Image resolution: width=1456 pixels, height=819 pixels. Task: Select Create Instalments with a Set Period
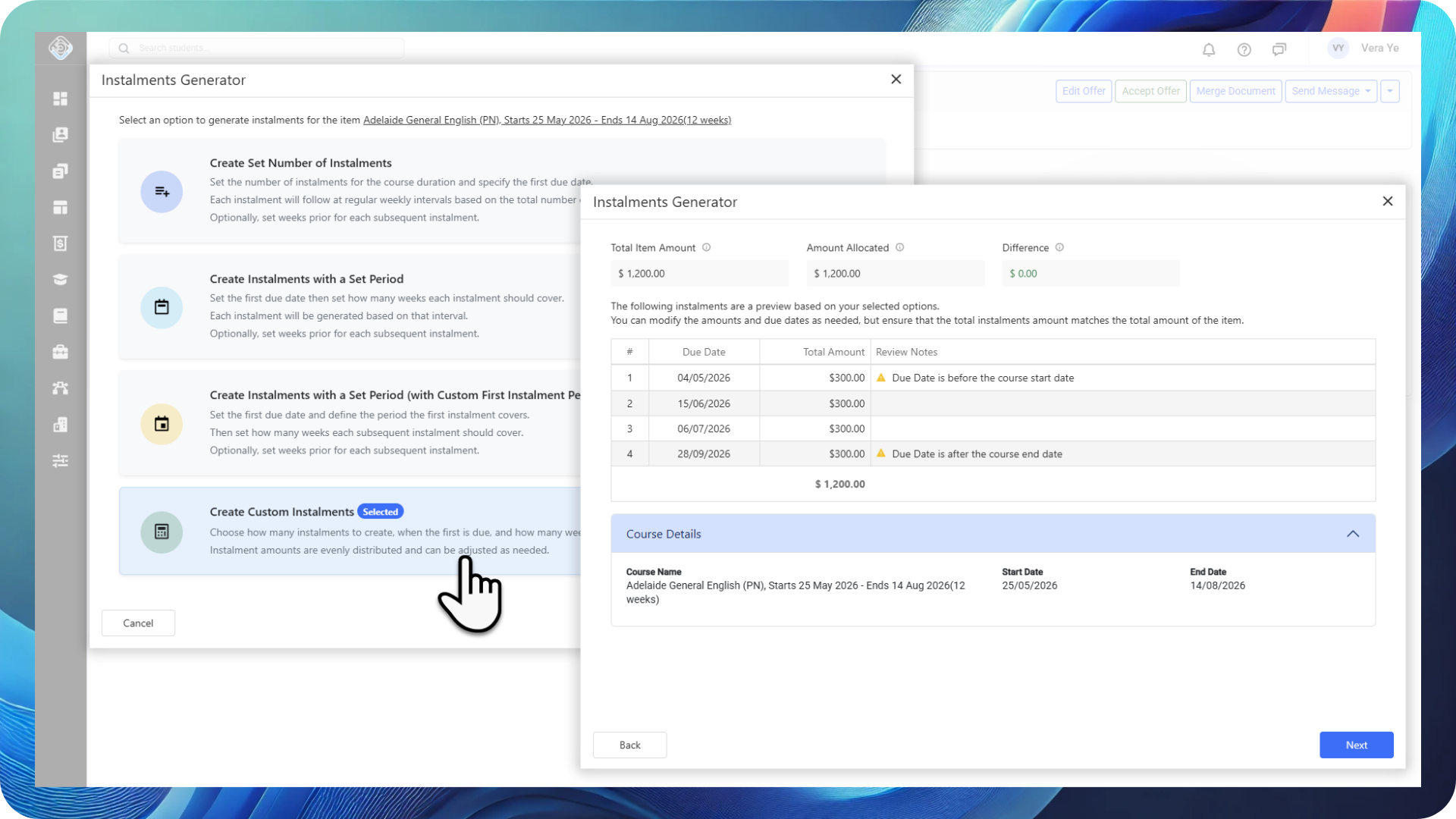(350, 306)
